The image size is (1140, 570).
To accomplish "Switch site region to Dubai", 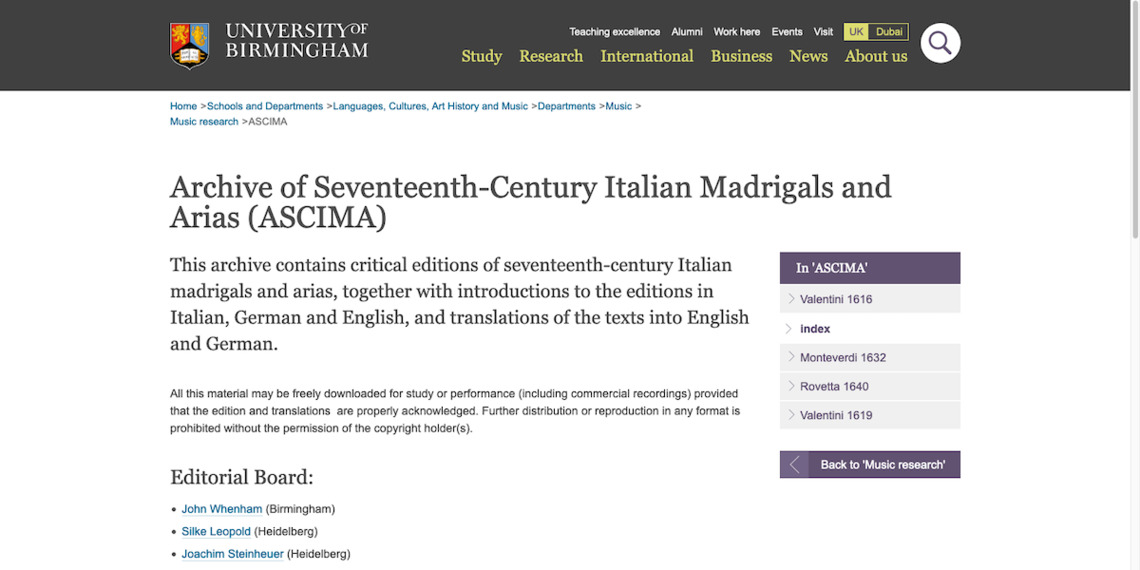I will pyautogui.click(x=889, y=32).
